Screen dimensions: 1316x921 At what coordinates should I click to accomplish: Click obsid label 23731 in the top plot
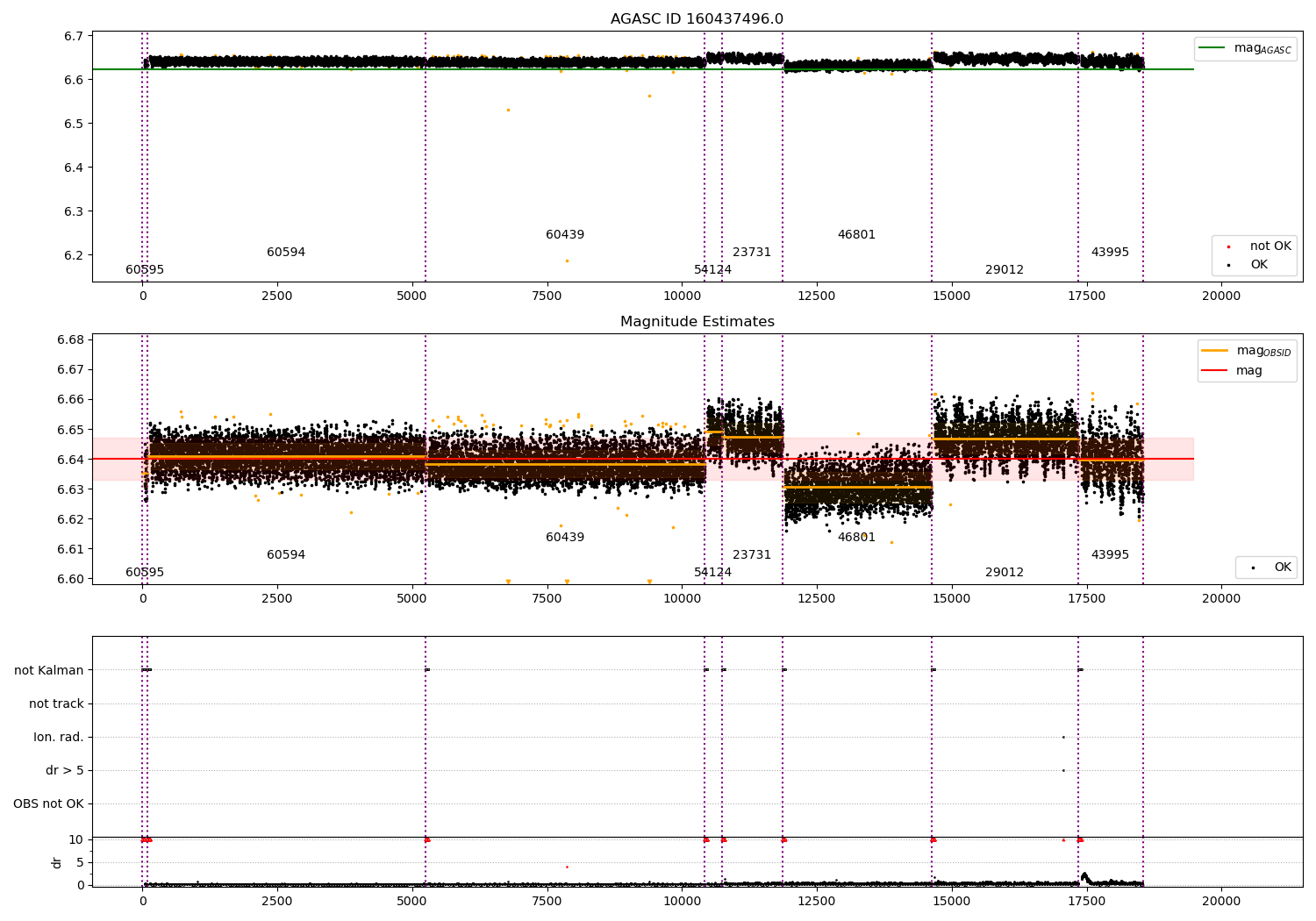pyautogui.click(x=752, y=253)
